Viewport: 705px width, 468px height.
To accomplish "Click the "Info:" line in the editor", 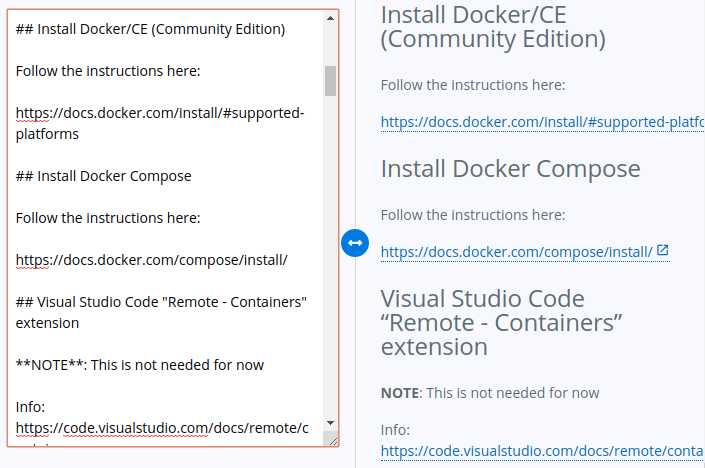I will (x=31, y=406).
